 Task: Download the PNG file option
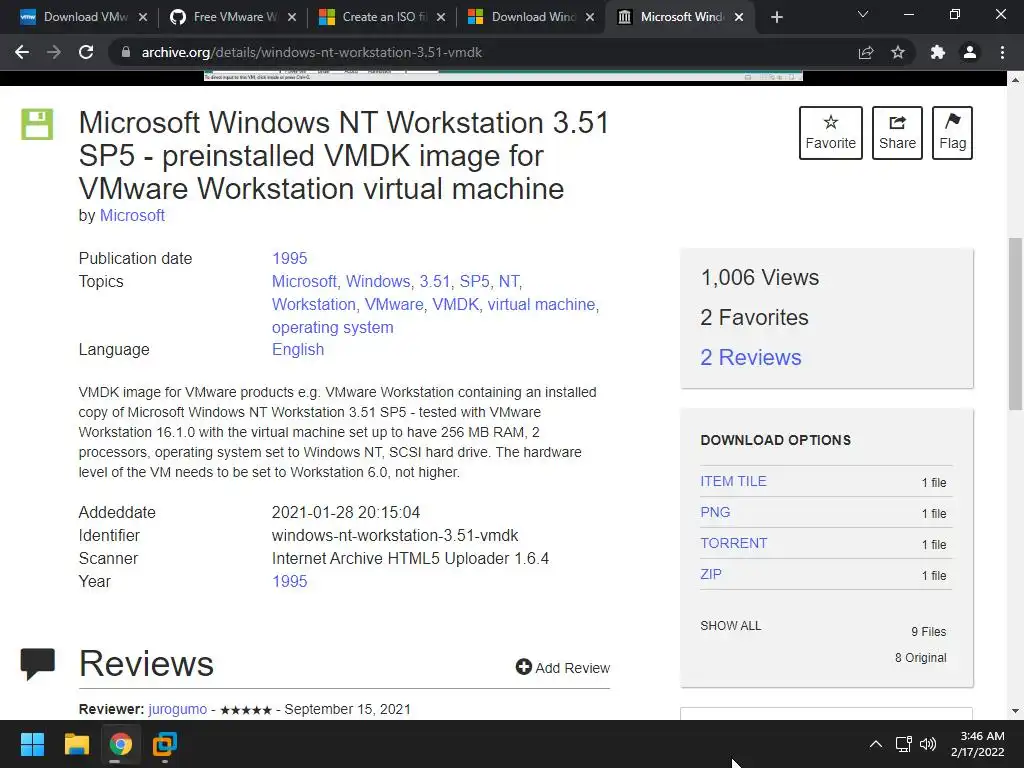point(715,512)
